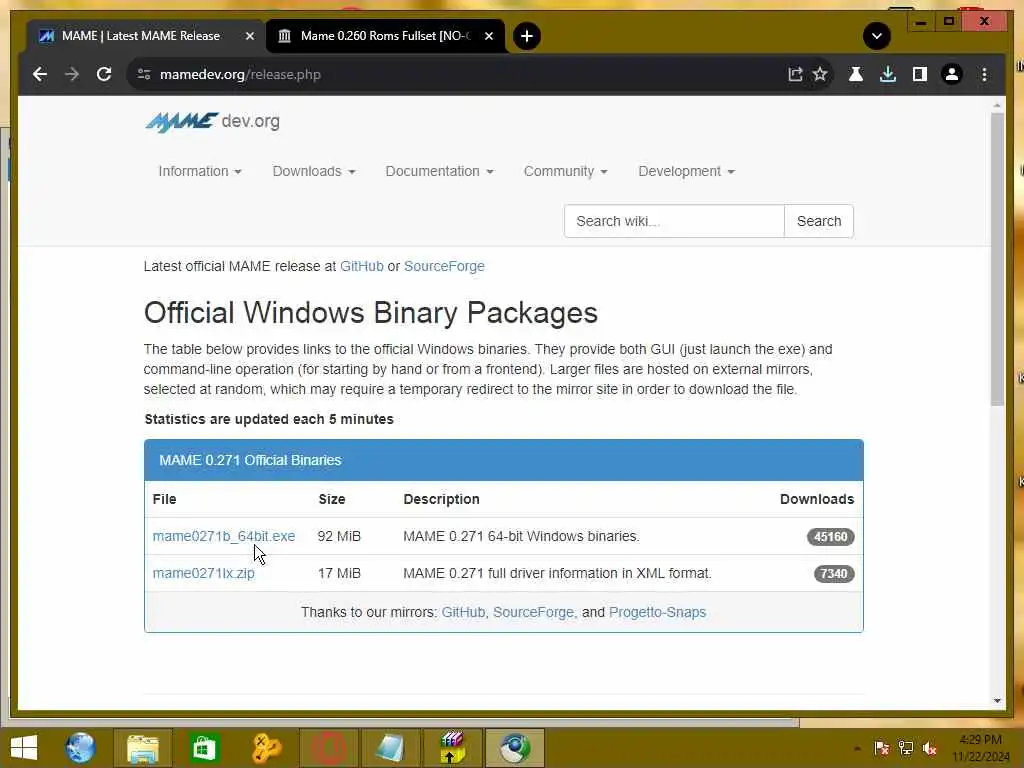
Task: Click the Search button
Action: [819, 221]
